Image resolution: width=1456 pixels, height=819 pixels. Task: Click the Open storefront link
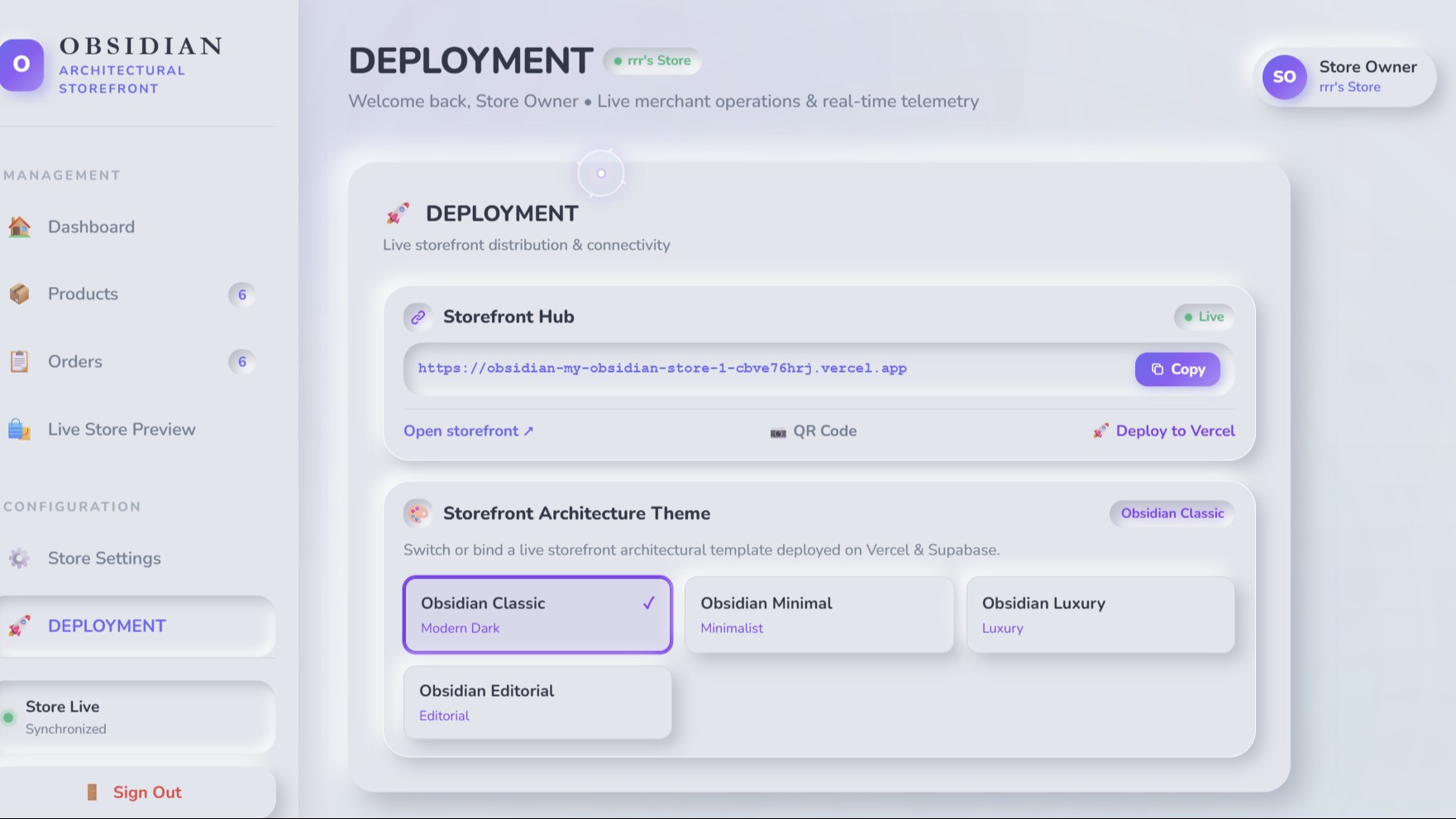[469, 431]
